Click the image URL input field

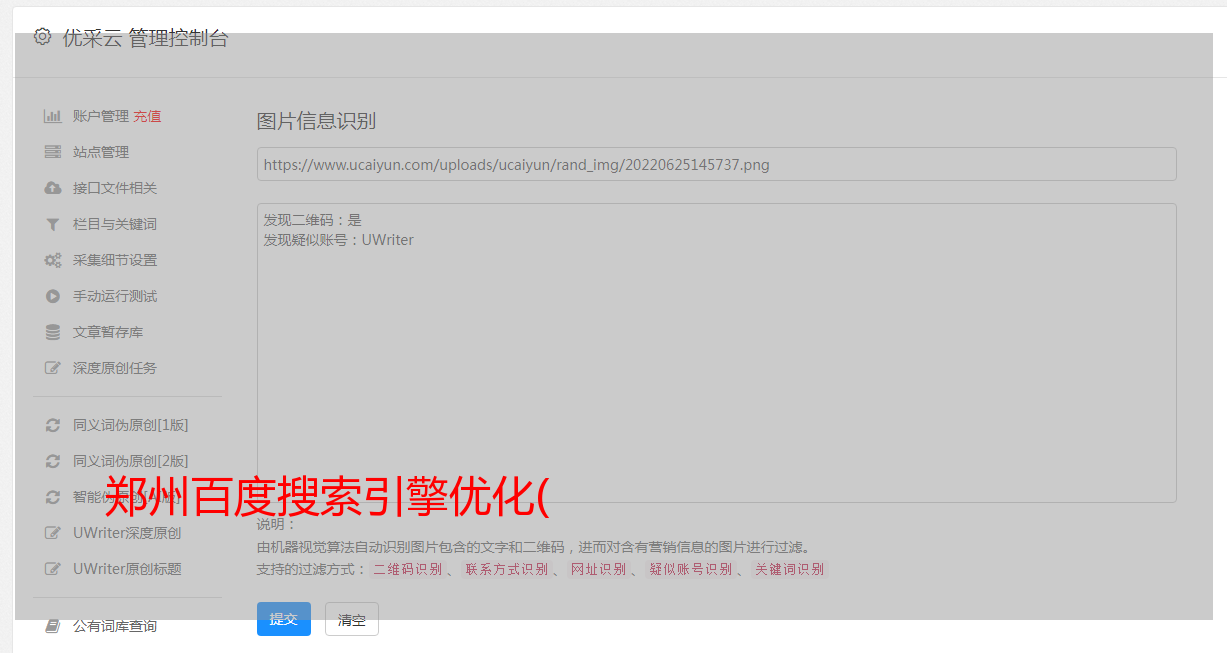[x=716, y=164]
